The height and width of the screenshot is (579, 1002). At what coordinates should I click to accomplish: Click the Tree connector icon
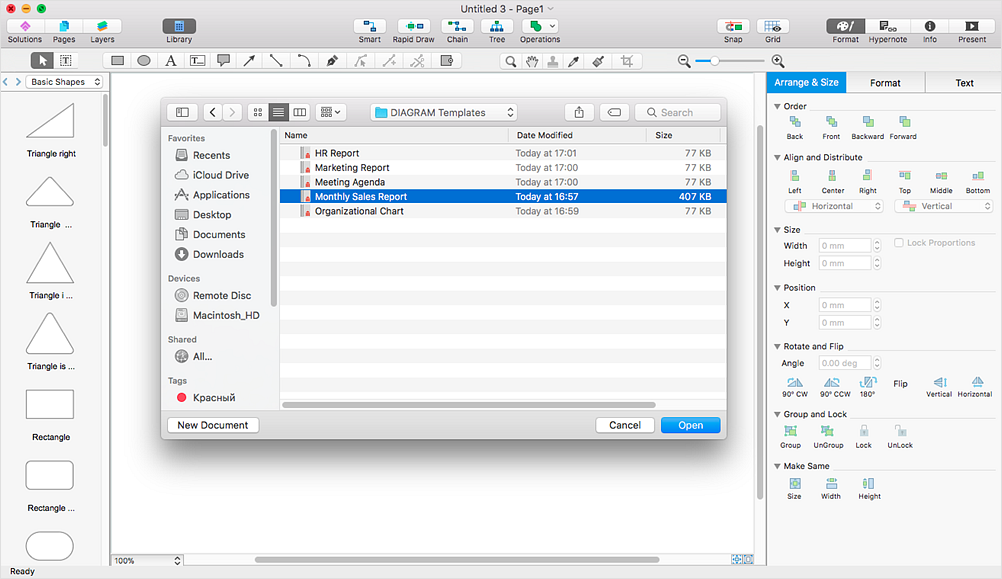[496, 26]
